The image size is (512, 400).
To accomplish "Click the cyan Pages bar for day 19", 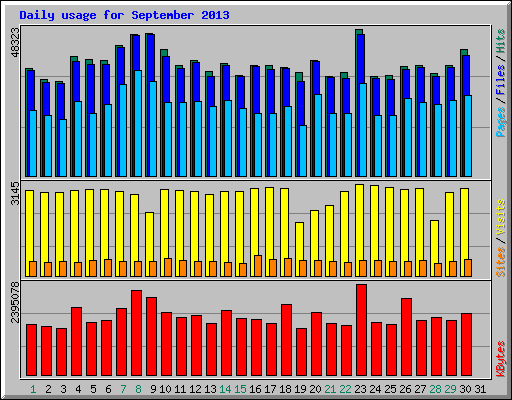I will [x=303, y=151].
